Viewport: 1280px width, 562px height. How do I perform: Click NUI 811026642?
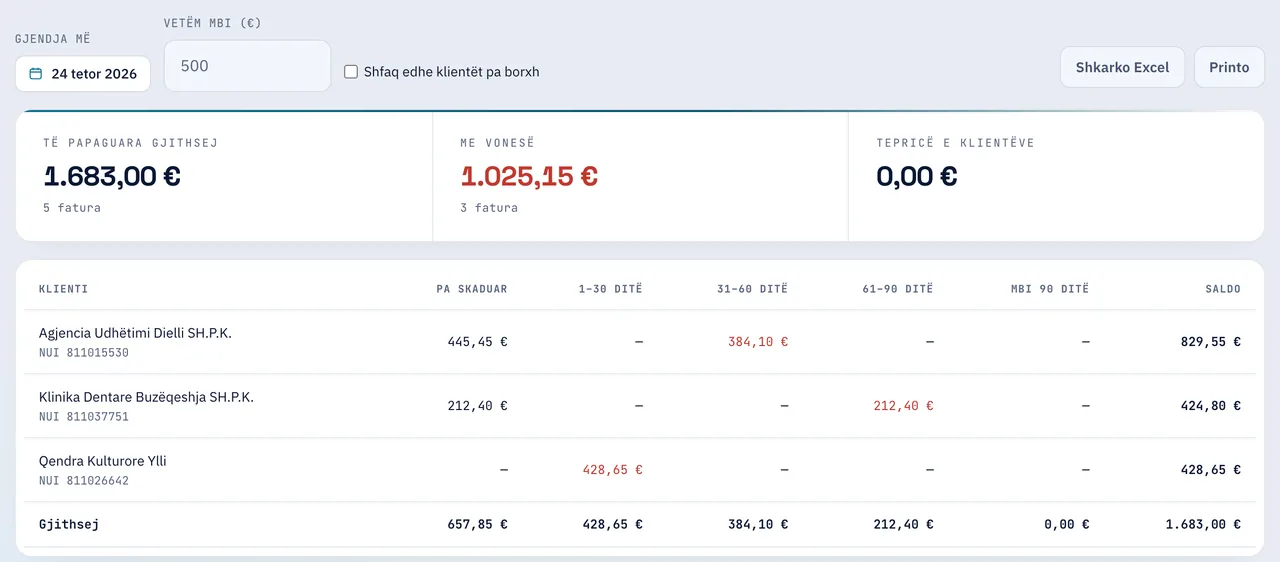pos(84,481)
